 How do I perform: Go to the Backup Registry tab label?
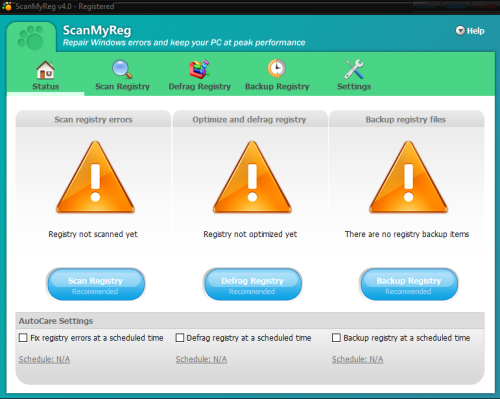coord(277,87)
